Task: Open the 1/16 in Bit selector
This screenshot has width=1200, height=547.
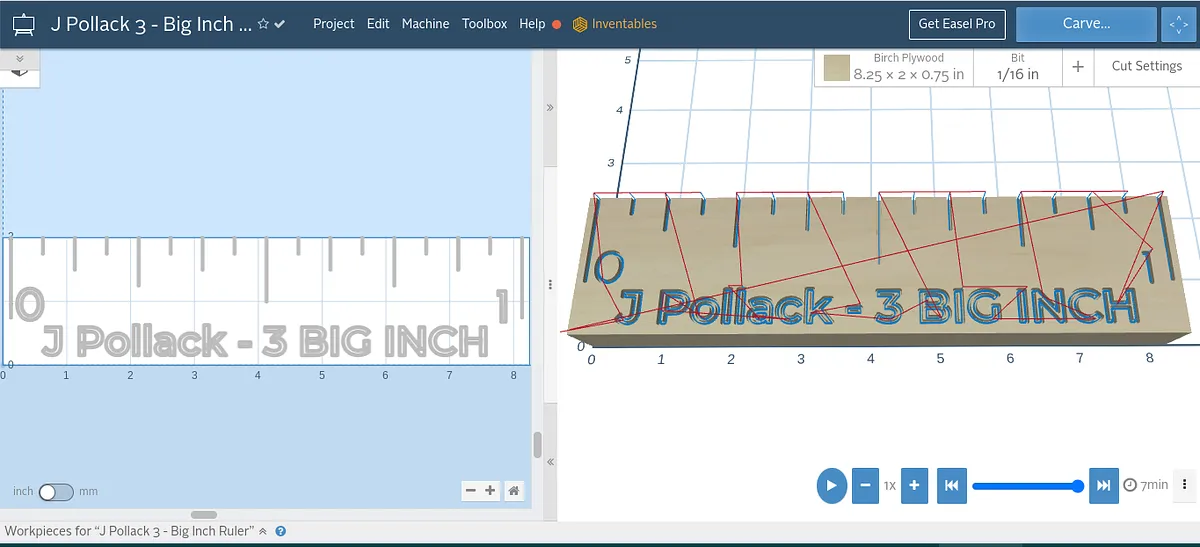Action: click(1017, 67)
